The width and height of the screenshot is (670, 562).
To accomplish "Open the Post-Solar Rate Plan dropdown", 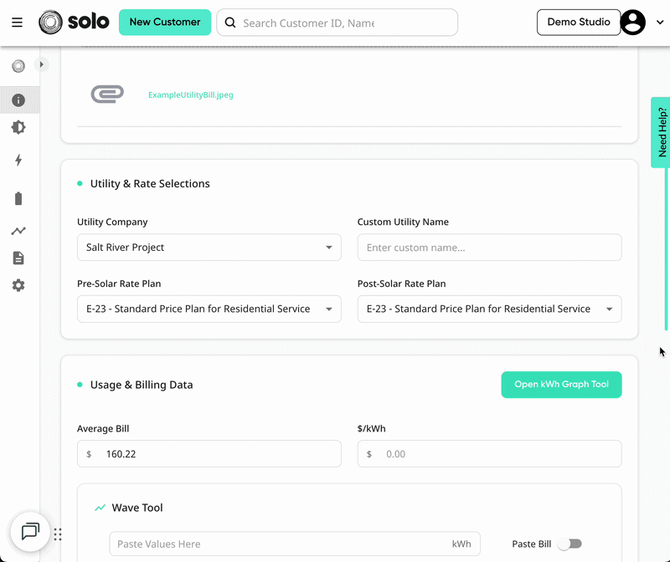I will (x=489, y=309).
